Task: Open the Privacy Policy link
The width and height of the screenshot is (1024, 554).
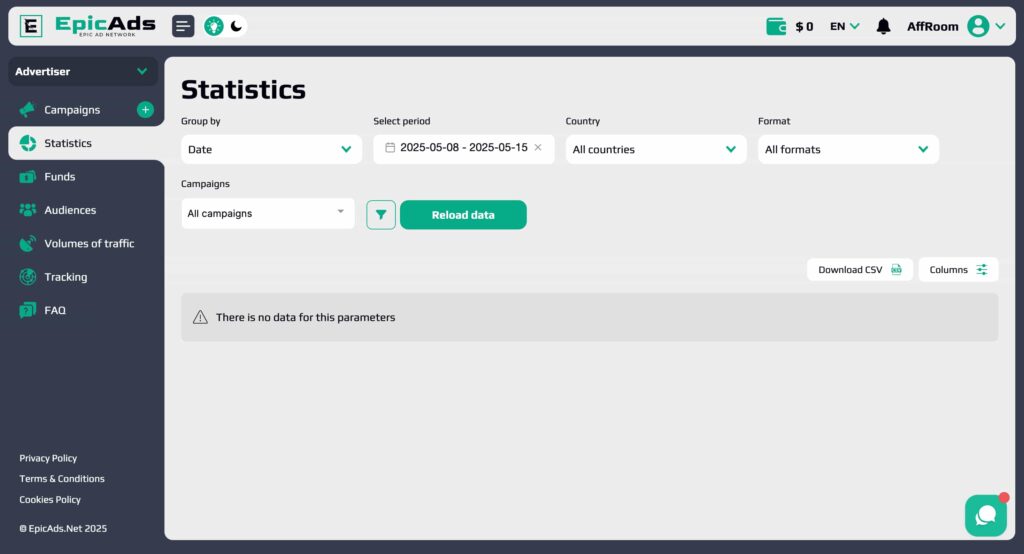Action: [48, 458]
